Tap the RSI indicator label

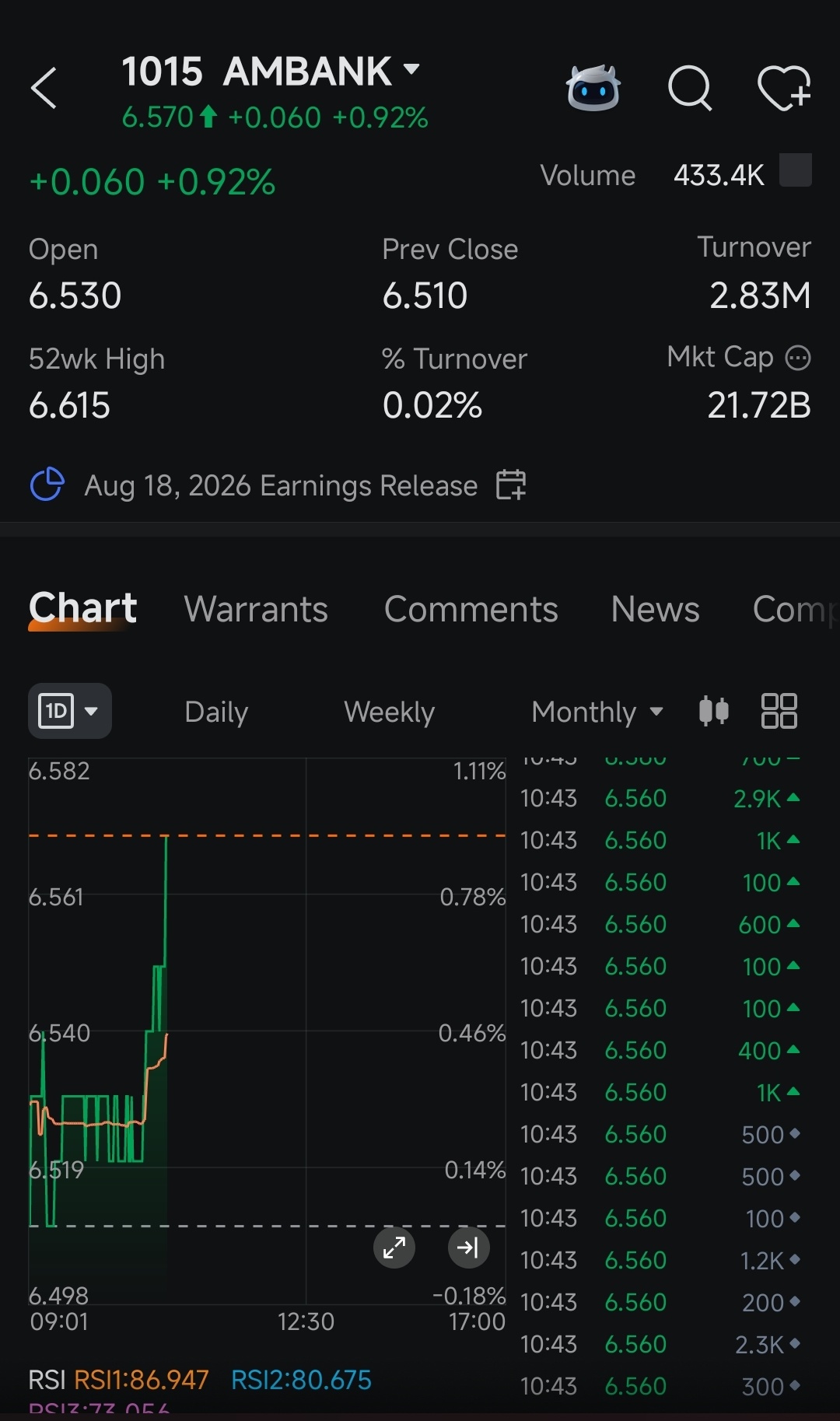tap(47, 1380)
